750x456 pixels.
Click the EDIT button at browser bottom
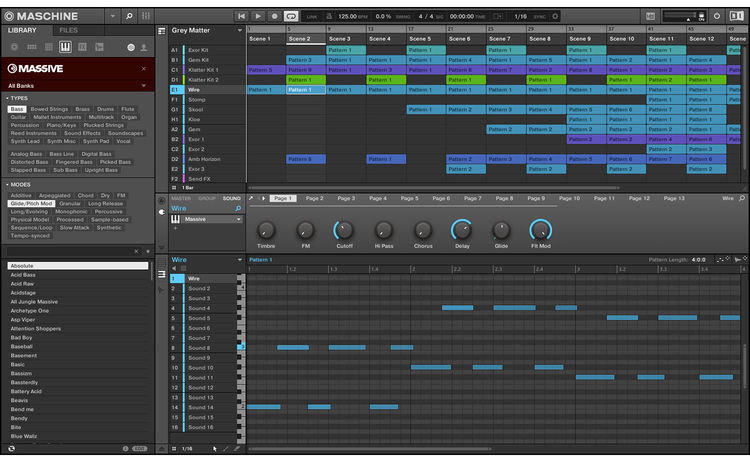click(139, 448)
